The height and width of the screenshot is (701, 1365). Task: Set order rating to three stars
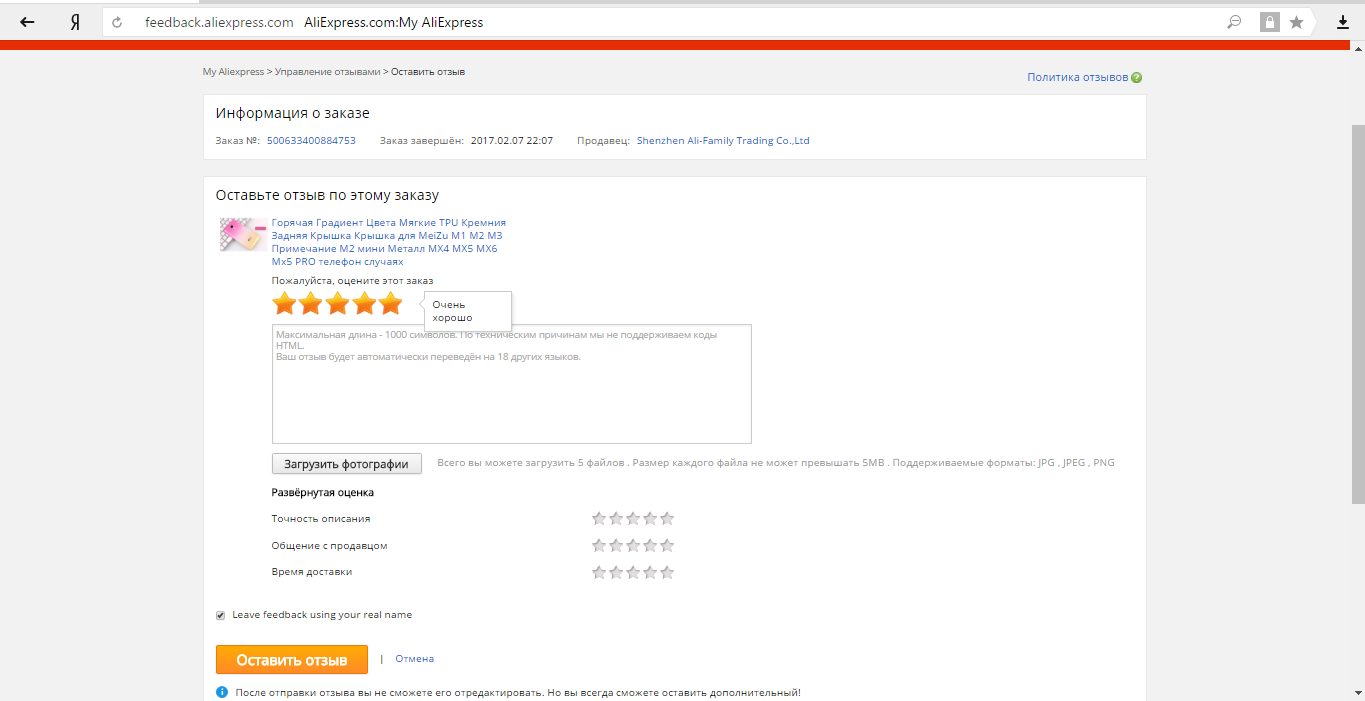point(337,303)
